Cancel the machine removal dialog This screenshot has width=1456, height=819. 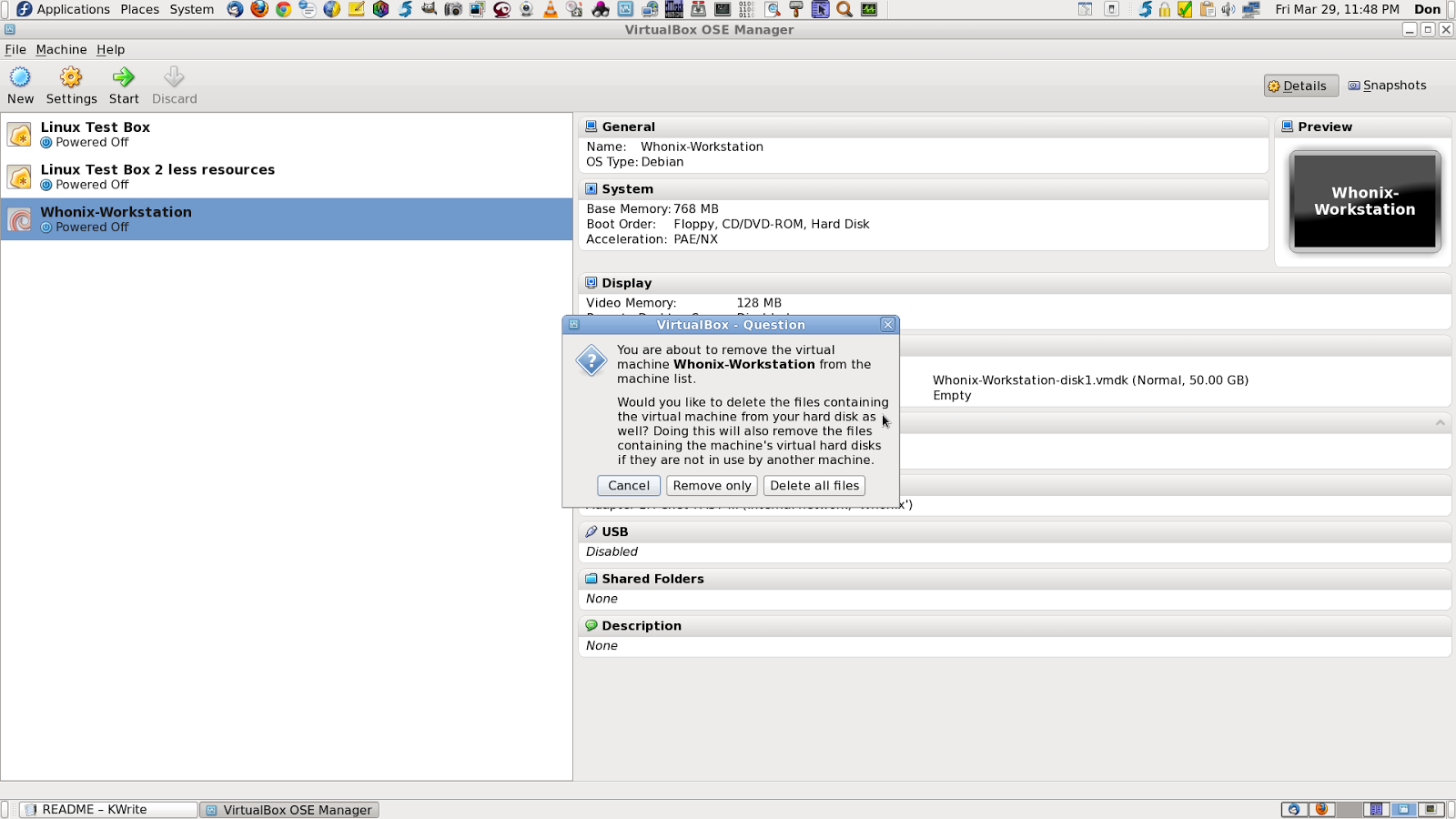[628, 485]
